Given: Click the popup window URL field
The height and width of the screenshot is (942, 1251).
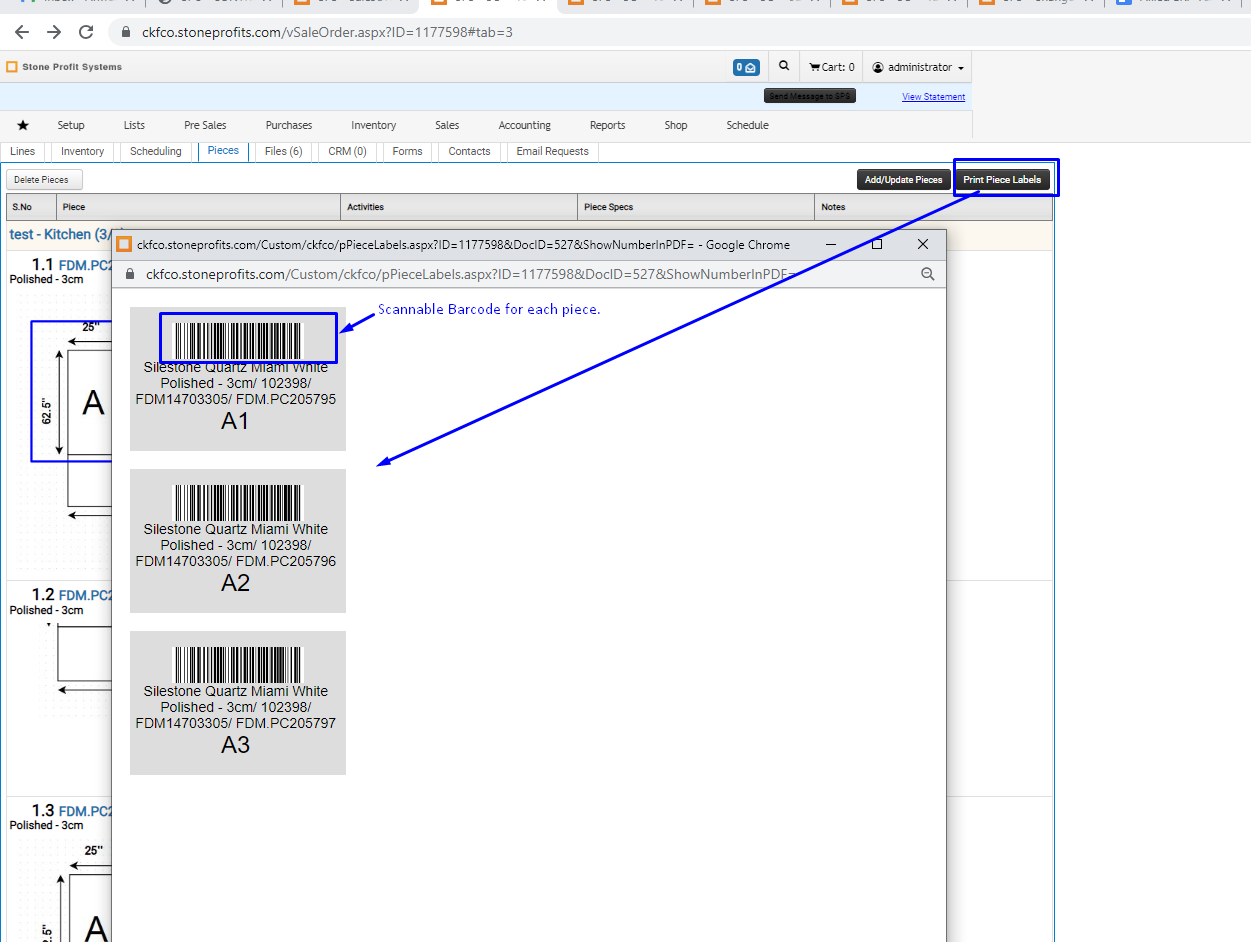Looking at the screenshot, I should click(x=470, y=274).
